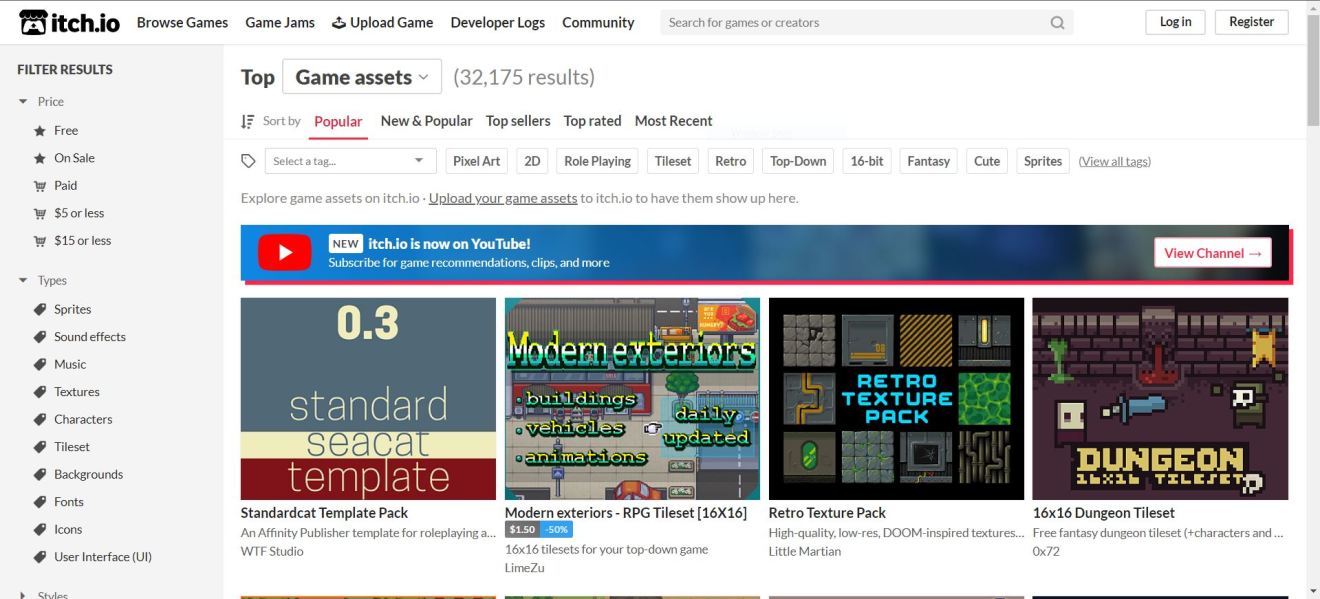Click the View Channel button

1212,252
